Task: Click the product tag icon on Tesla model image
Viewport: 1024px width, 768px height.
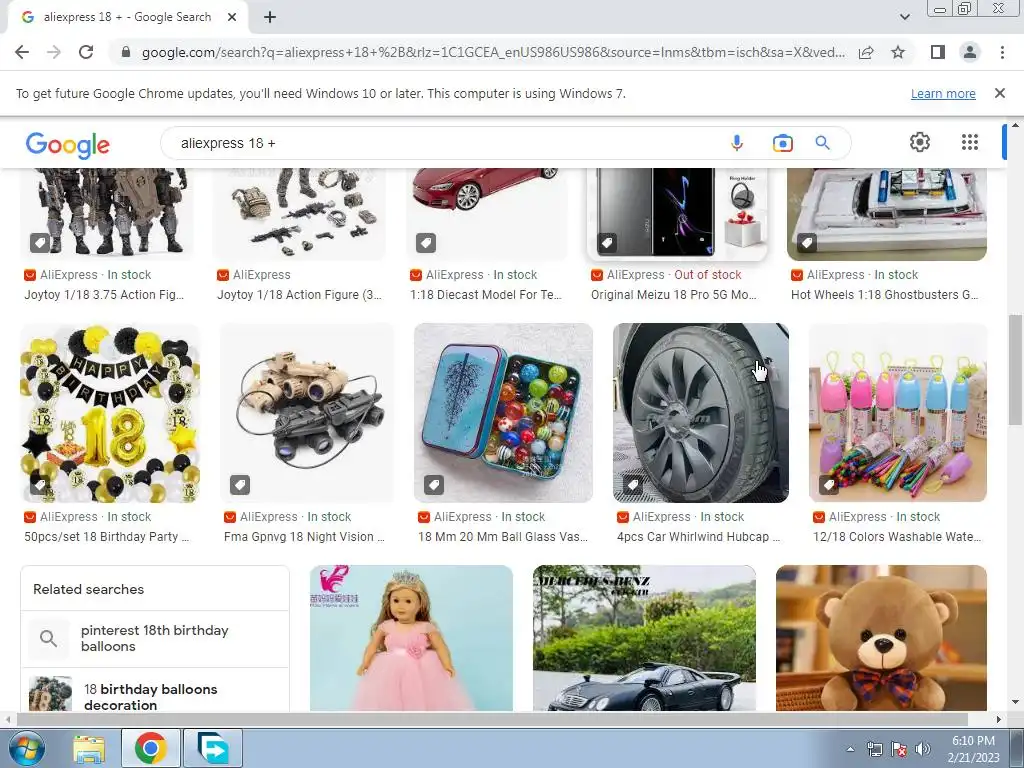Action: [426, 243]
